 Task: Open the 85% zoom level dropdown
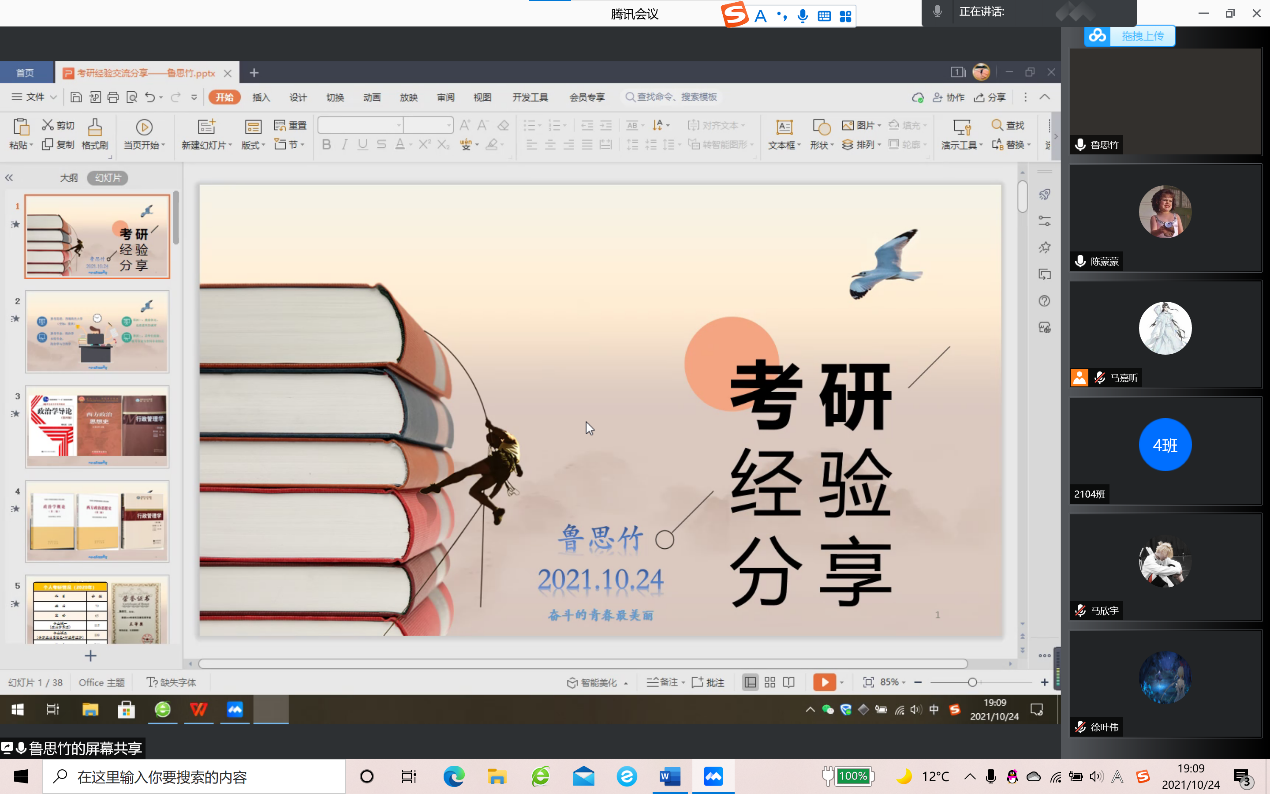pos(892,682)
